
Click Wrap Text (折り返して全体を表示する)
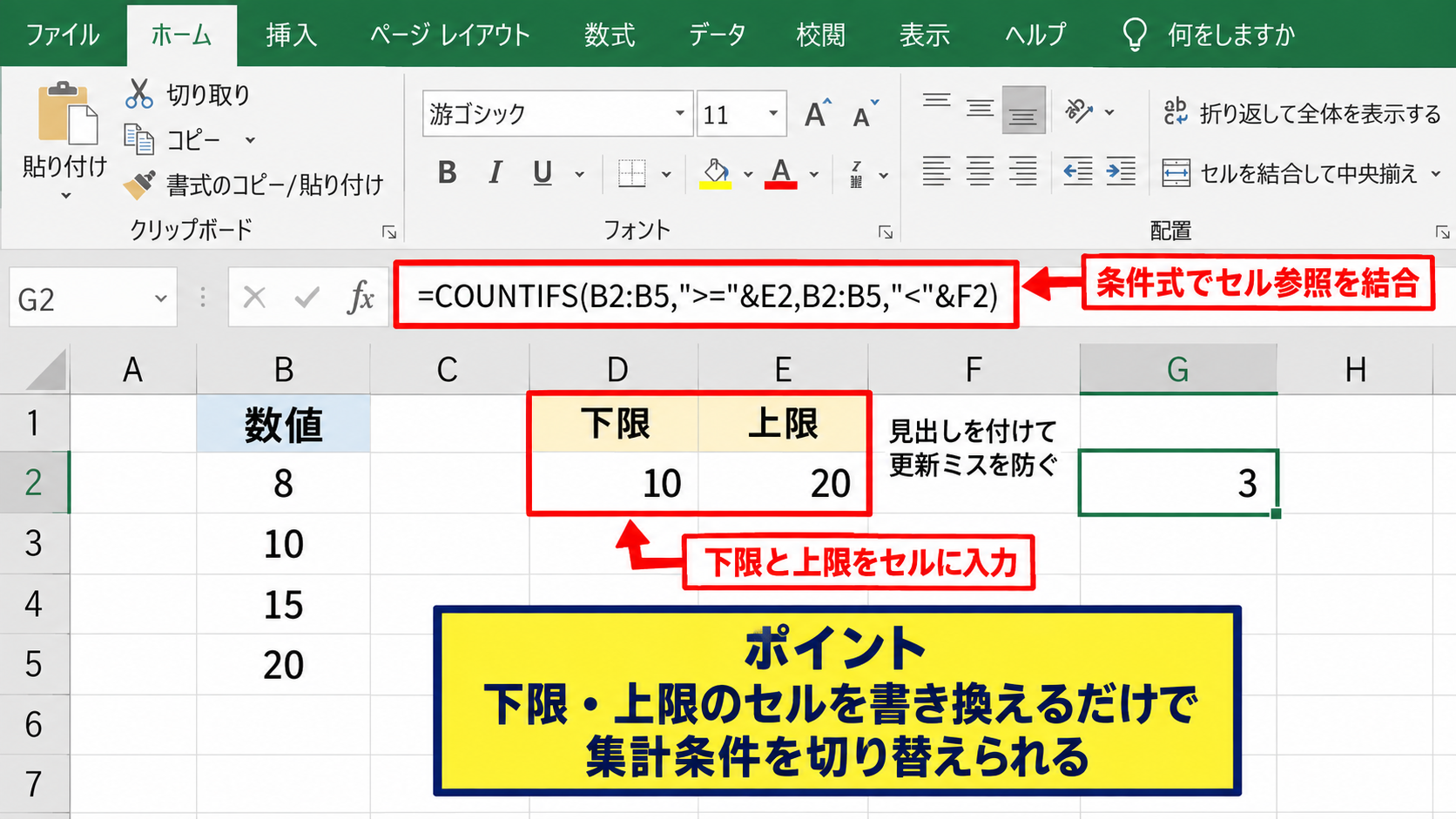1302,113
